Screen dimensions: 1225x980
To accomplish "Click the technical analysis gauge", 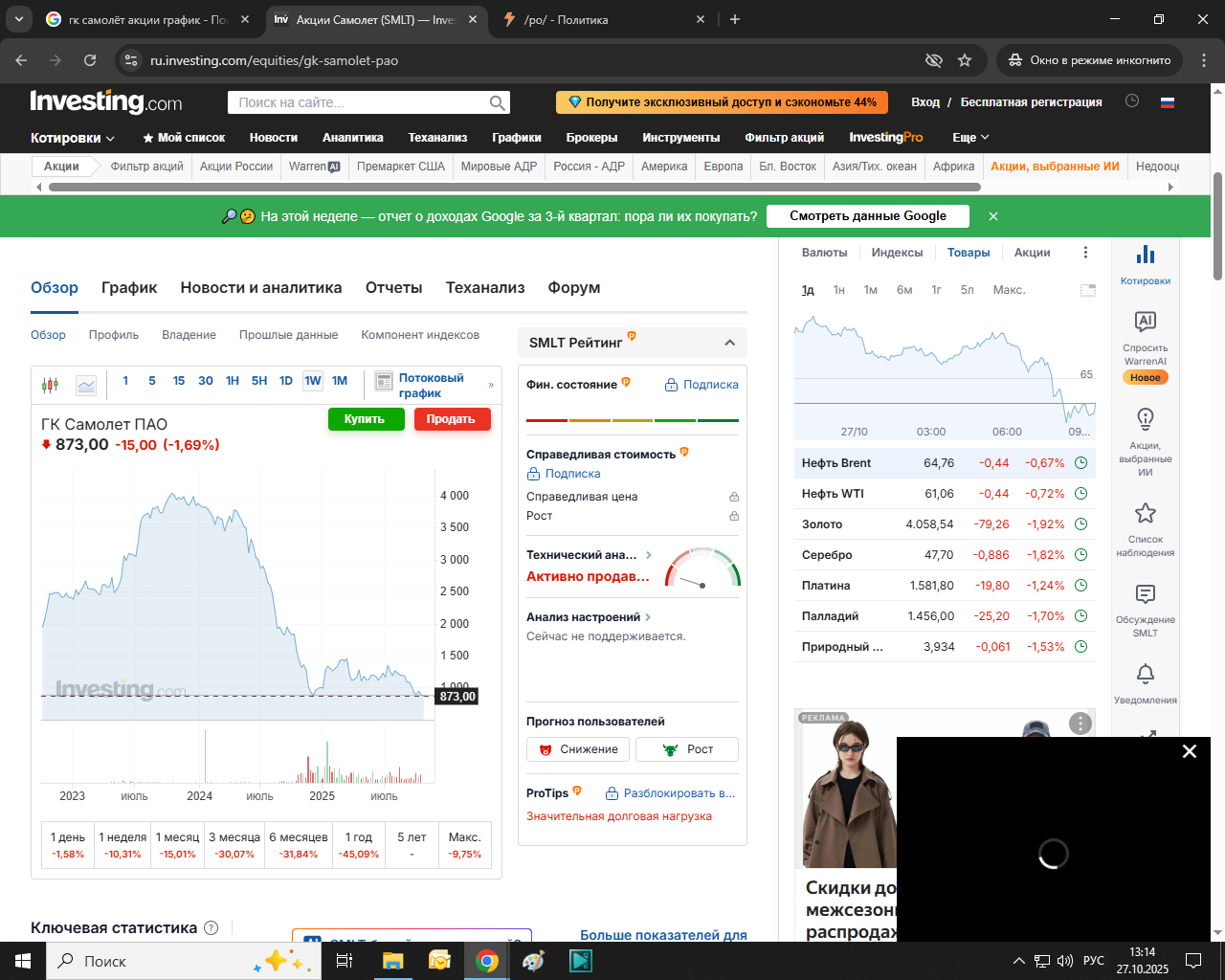I will (702, 568).
